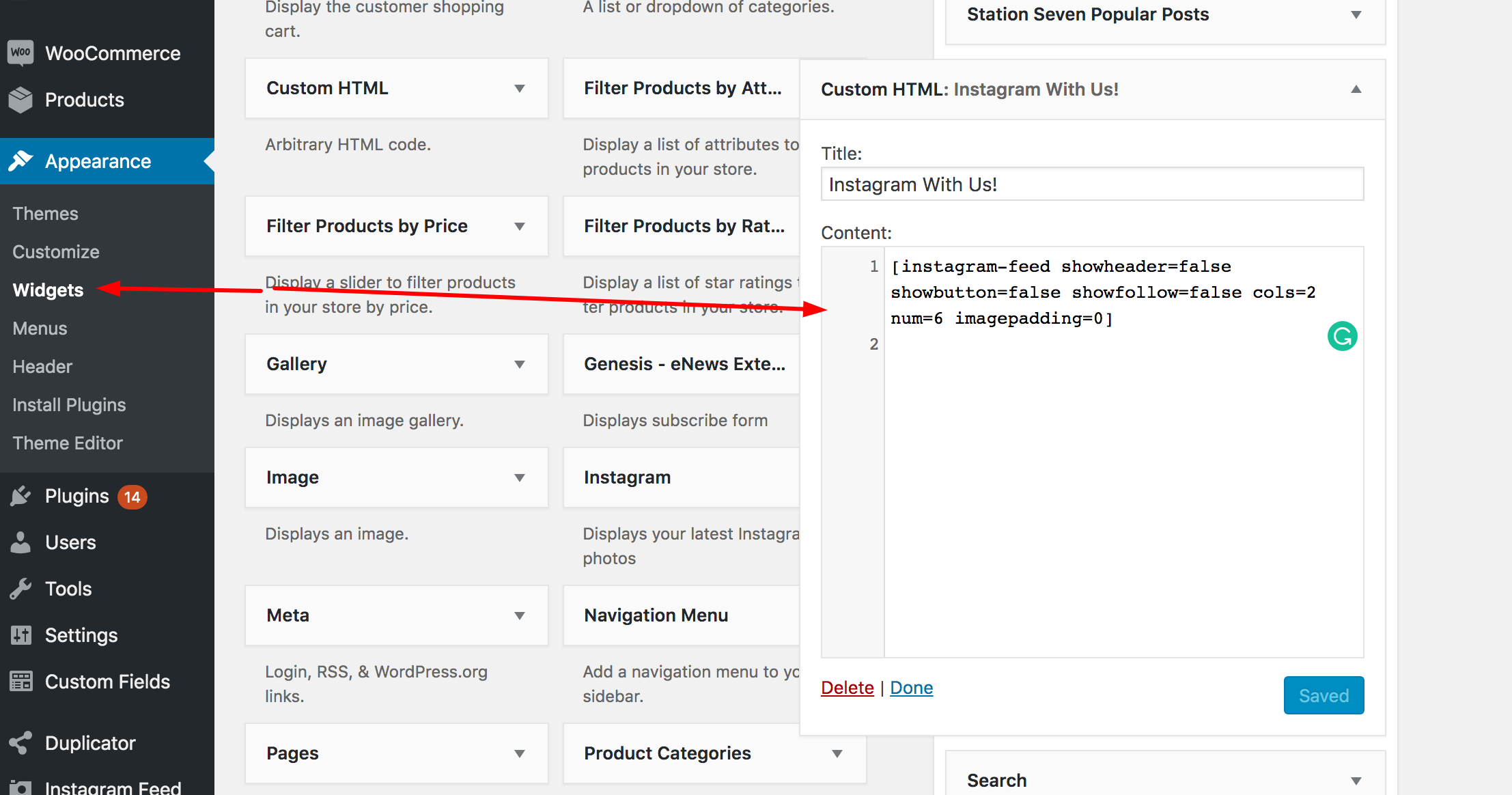Open the Products menu
Screen dimensions: 1512x795
point(85,100)
